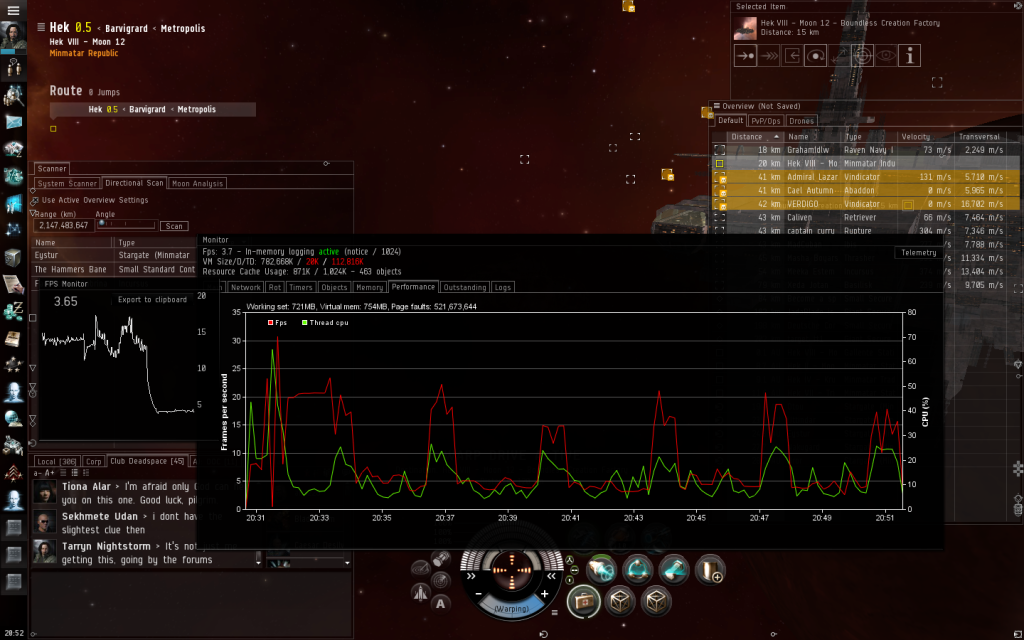This screenshot has width=1024, height=640.
Task: Click the station thumbnail in Selected Item
Action: 745,29
